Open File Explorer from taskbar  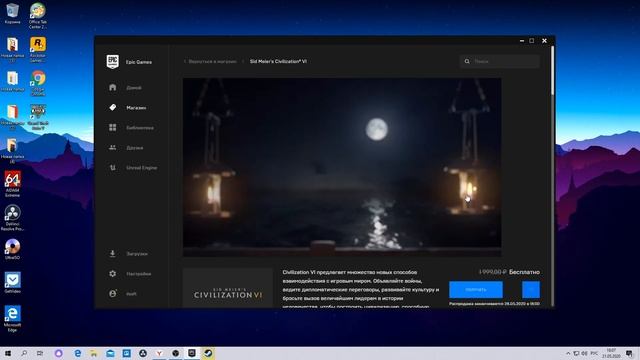(94, 353)
